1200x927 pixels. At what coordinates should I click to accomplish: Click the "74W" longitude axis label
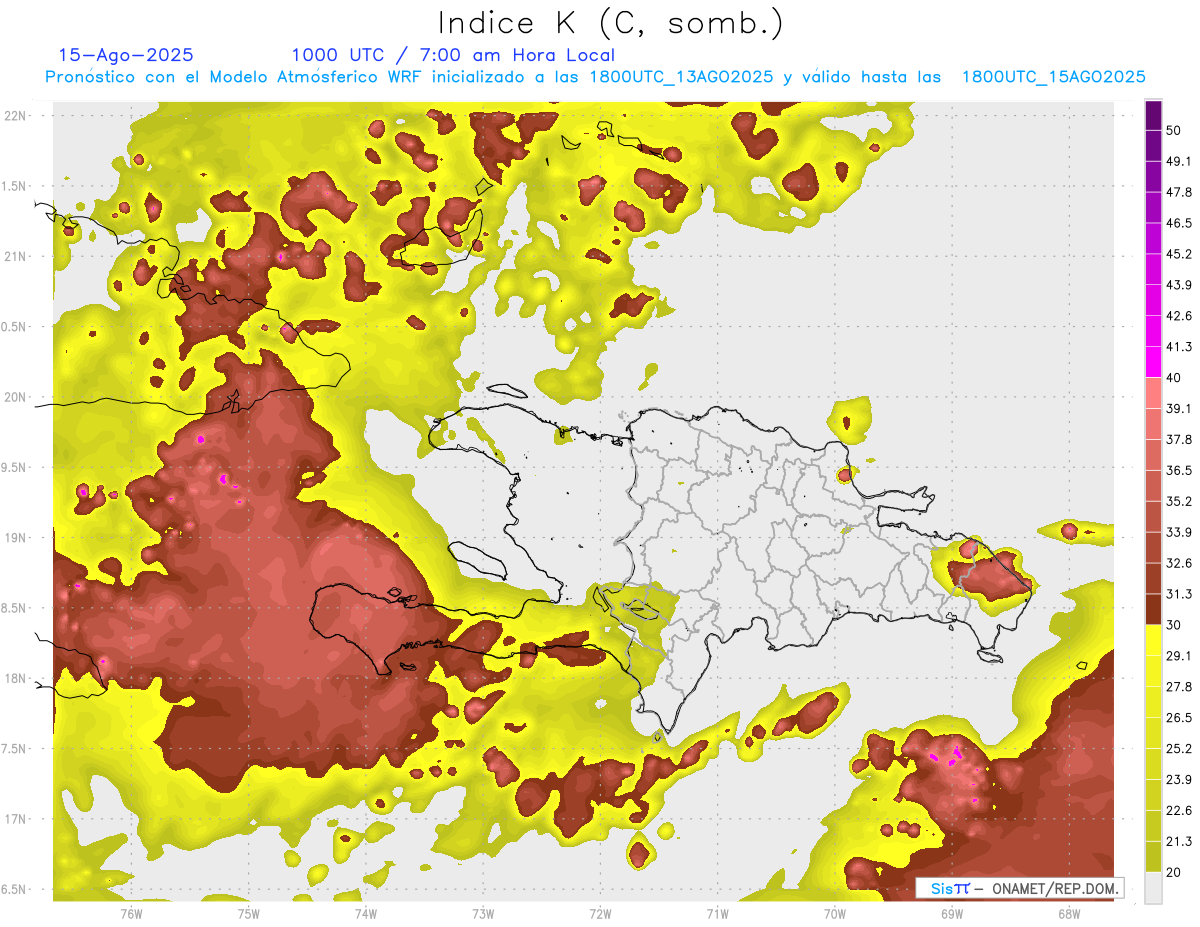tap(365, 914)
